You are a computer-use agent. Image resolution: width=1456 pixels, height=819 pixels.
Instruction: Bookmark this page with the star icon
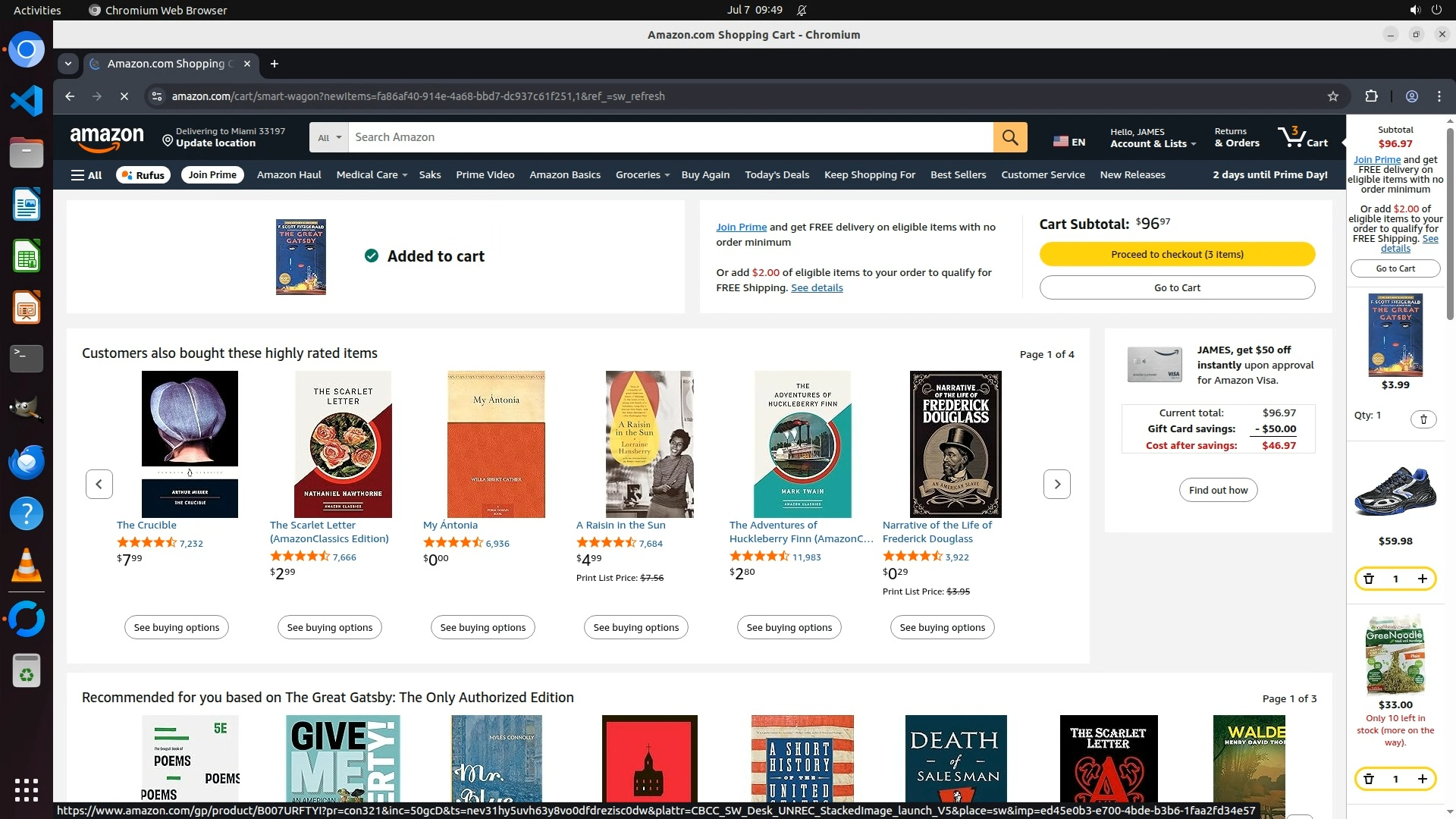point(1333,96)
